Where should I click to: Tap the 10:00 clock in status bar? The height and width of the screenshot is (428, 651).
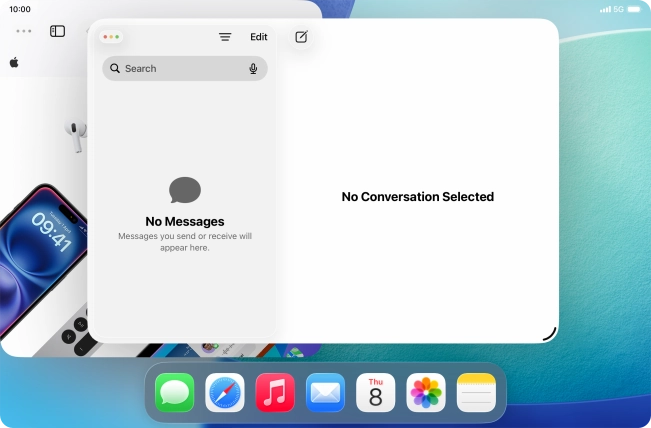pos(20,9)
